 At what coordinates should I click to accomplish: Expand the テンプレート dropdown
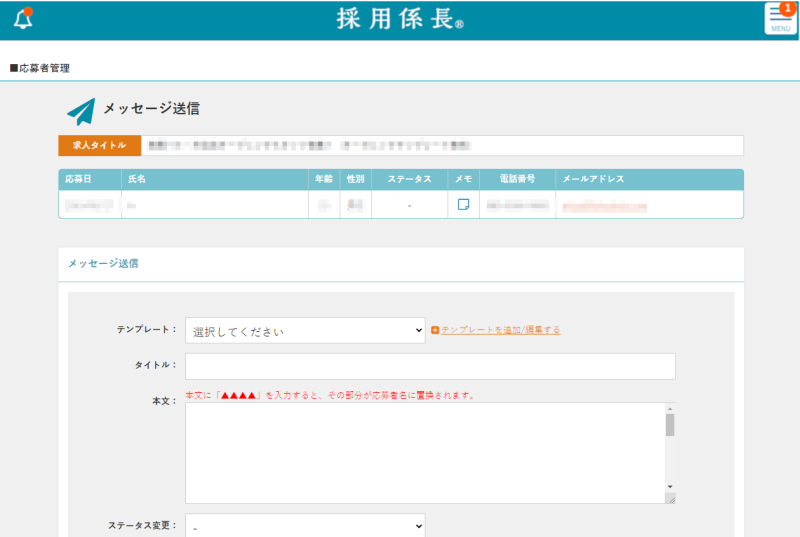[305, 330]
